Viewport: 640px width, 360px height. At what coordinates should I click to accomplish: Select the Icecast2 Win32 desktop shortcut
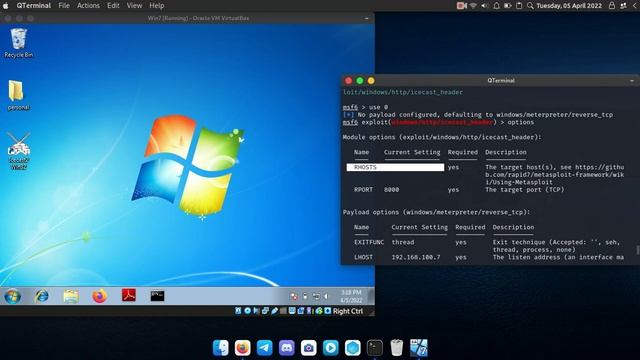click(18, 151)
